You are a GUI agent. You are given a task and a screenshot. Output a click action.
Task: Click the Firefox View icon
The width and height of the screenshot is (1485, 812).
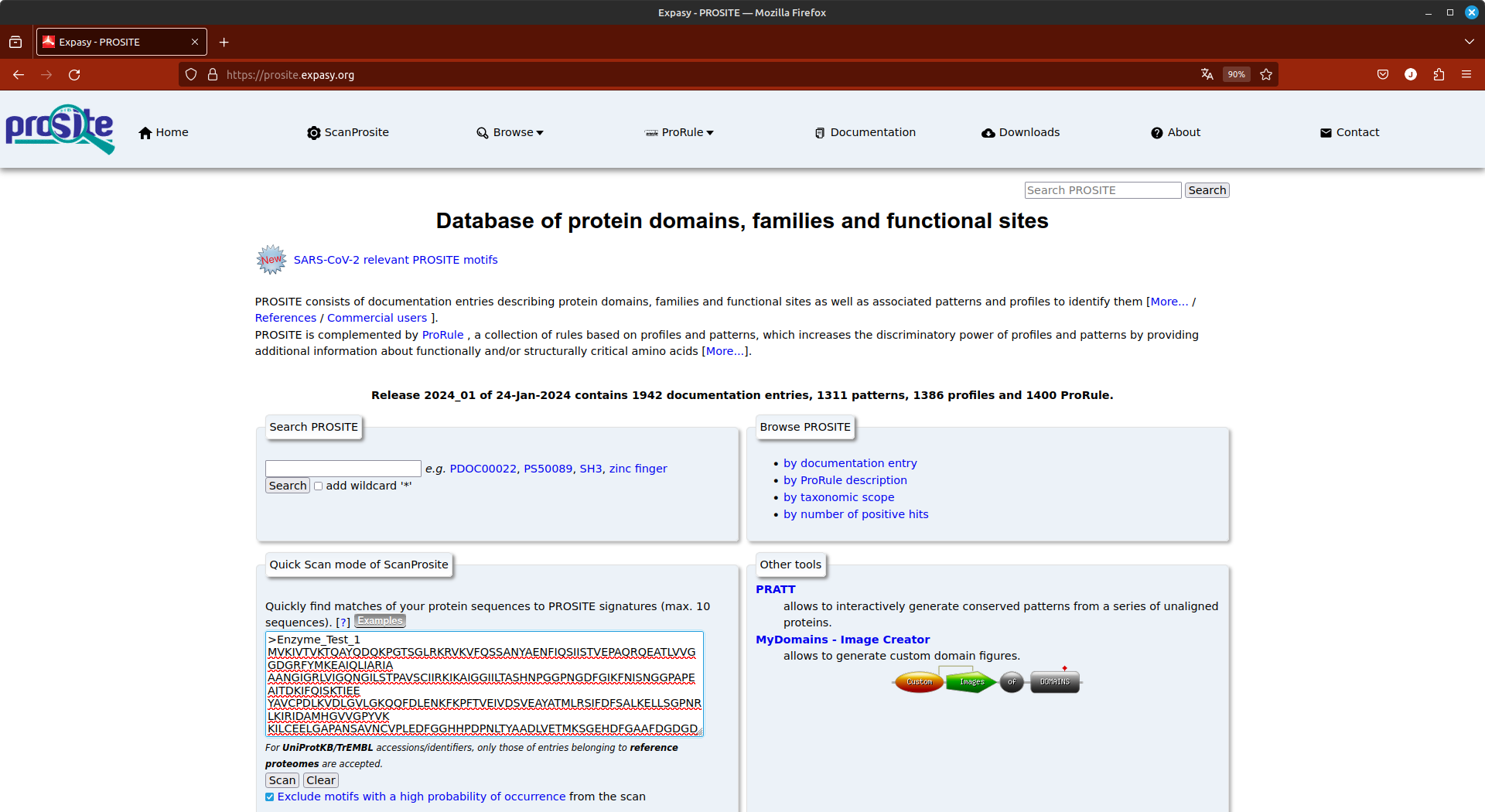click(15, 42)
